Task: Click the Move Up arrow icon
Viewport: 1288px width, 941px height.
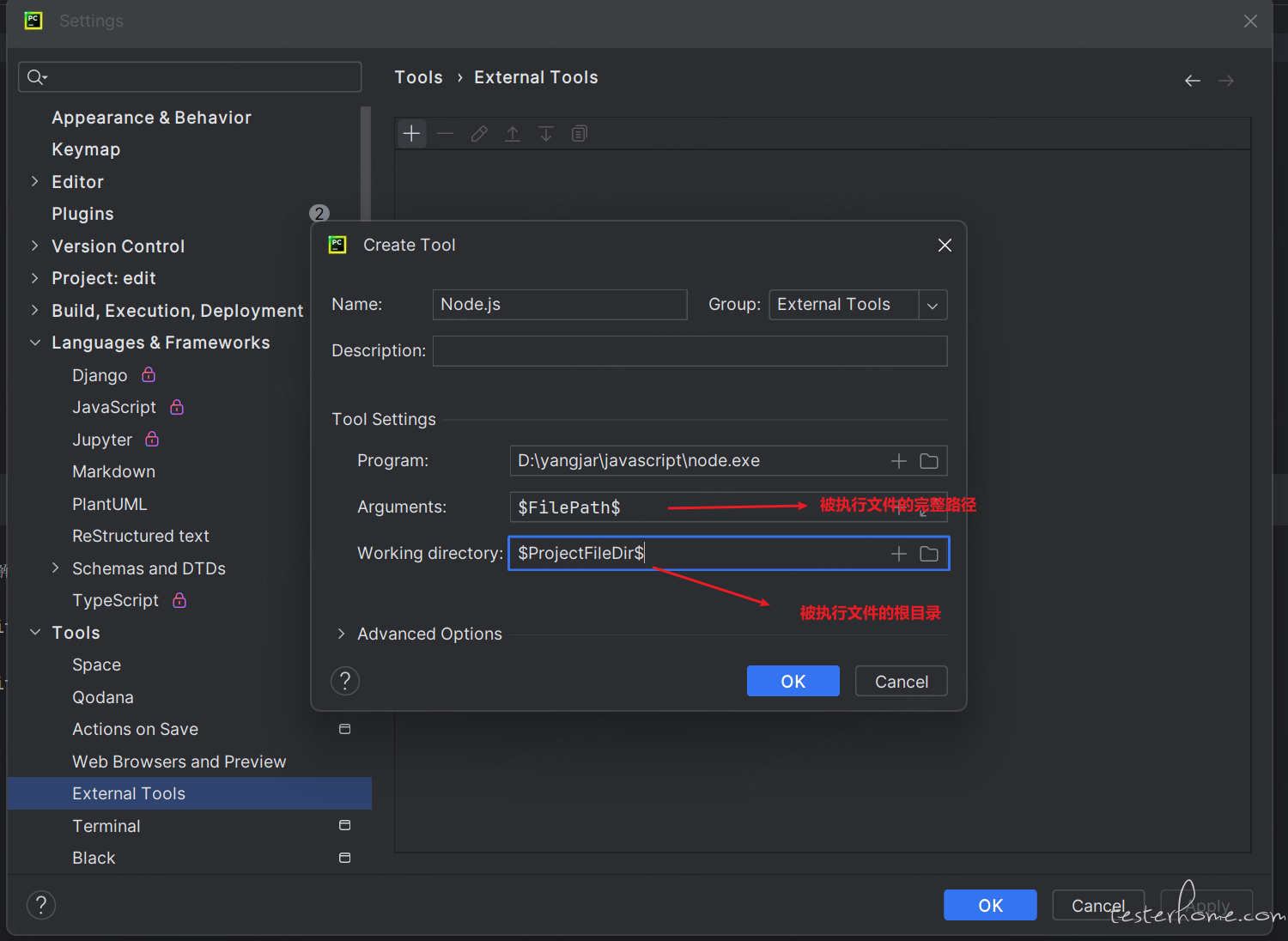Action: click(513, 134)
